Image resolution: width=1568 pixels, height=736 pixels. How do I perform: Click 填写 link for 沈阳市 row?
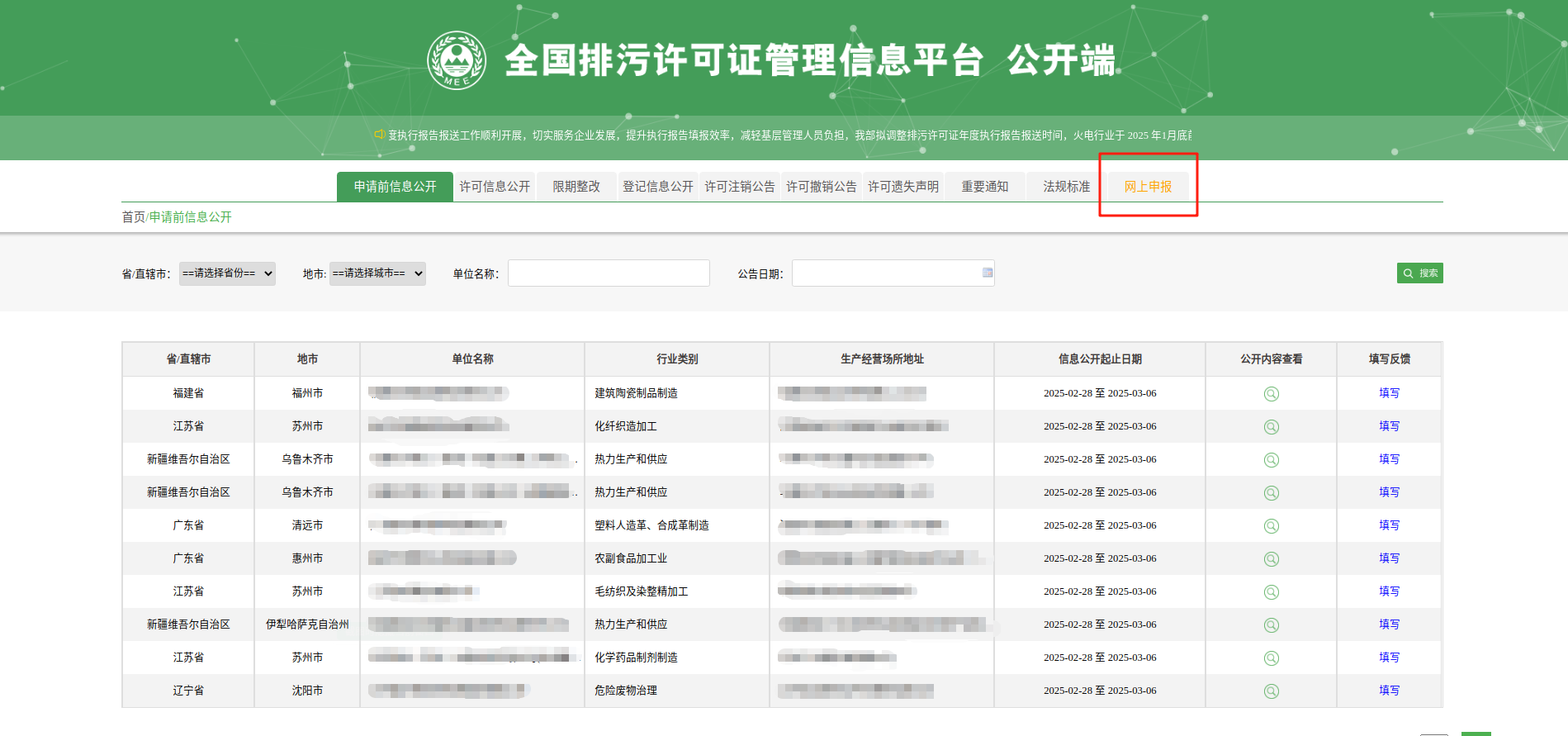(x=1389, y=691)
